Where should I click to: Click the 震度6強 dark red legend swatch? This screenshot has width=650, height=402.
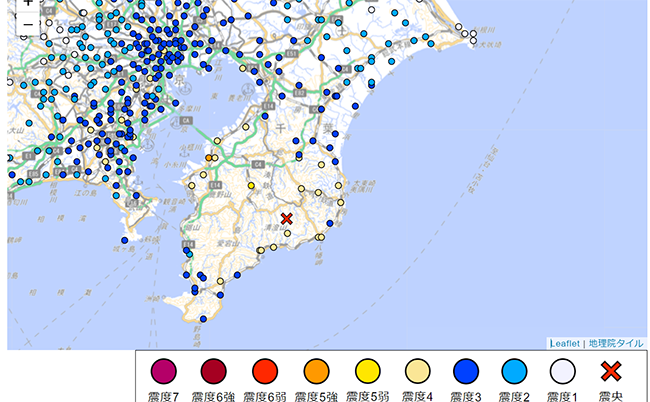pyautogui.click(x=212, y=372)
